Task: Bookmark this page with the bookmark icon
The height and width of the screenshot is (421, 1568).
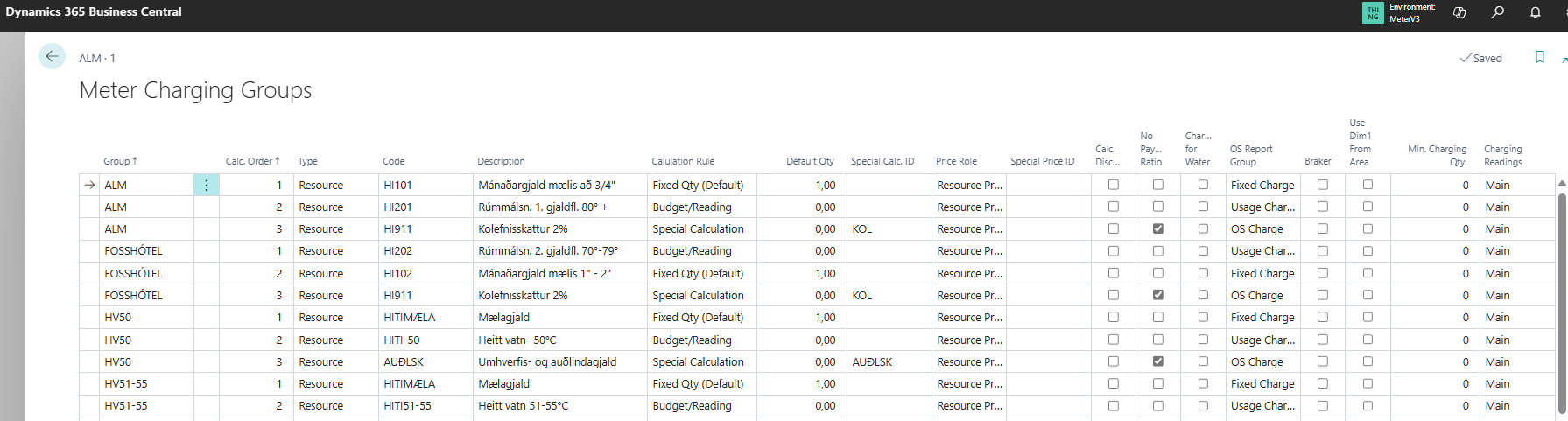Action: tap(1539, 58)
